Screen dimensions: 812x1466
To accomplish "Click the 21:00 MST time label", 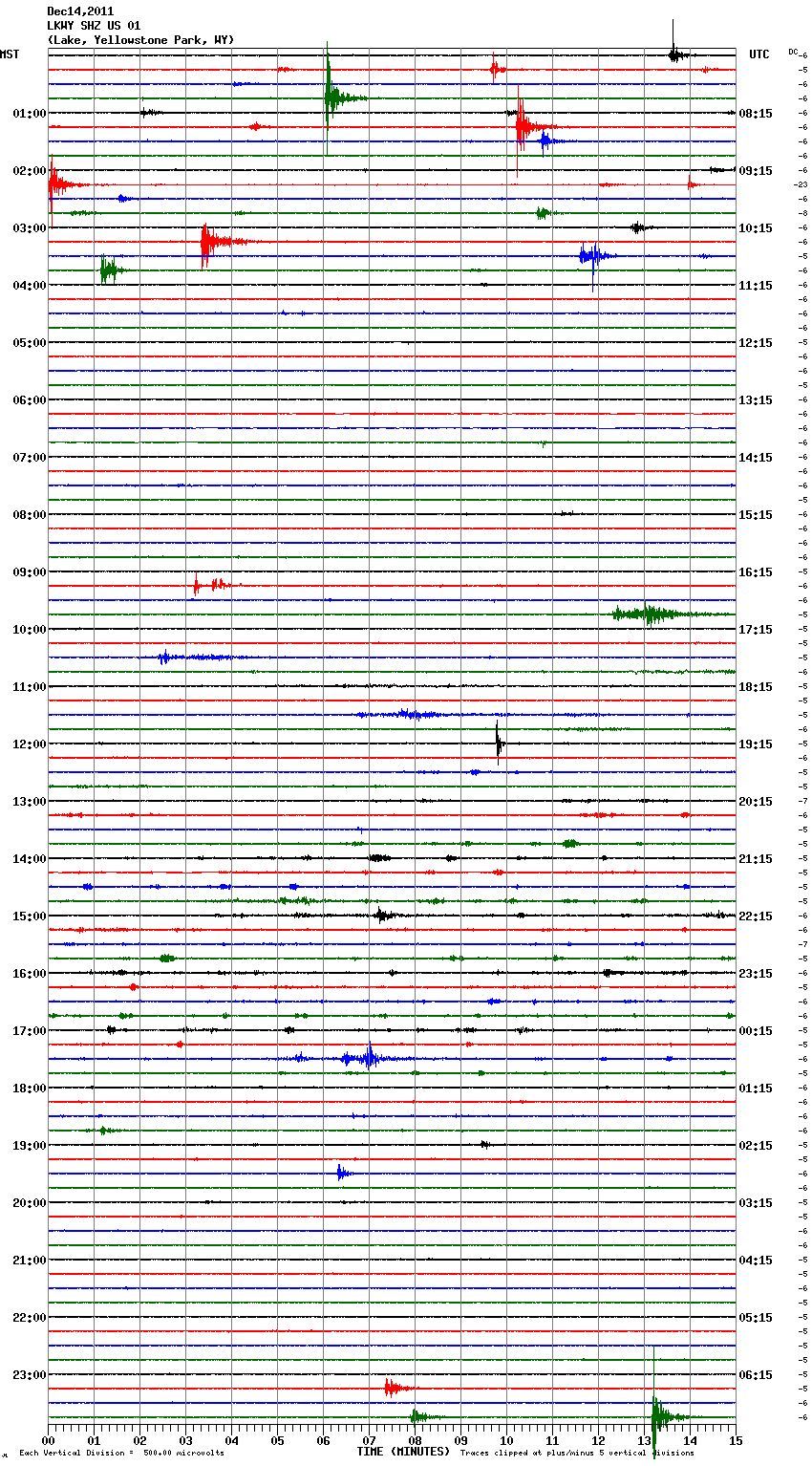I will click(x=29, y=1261).
